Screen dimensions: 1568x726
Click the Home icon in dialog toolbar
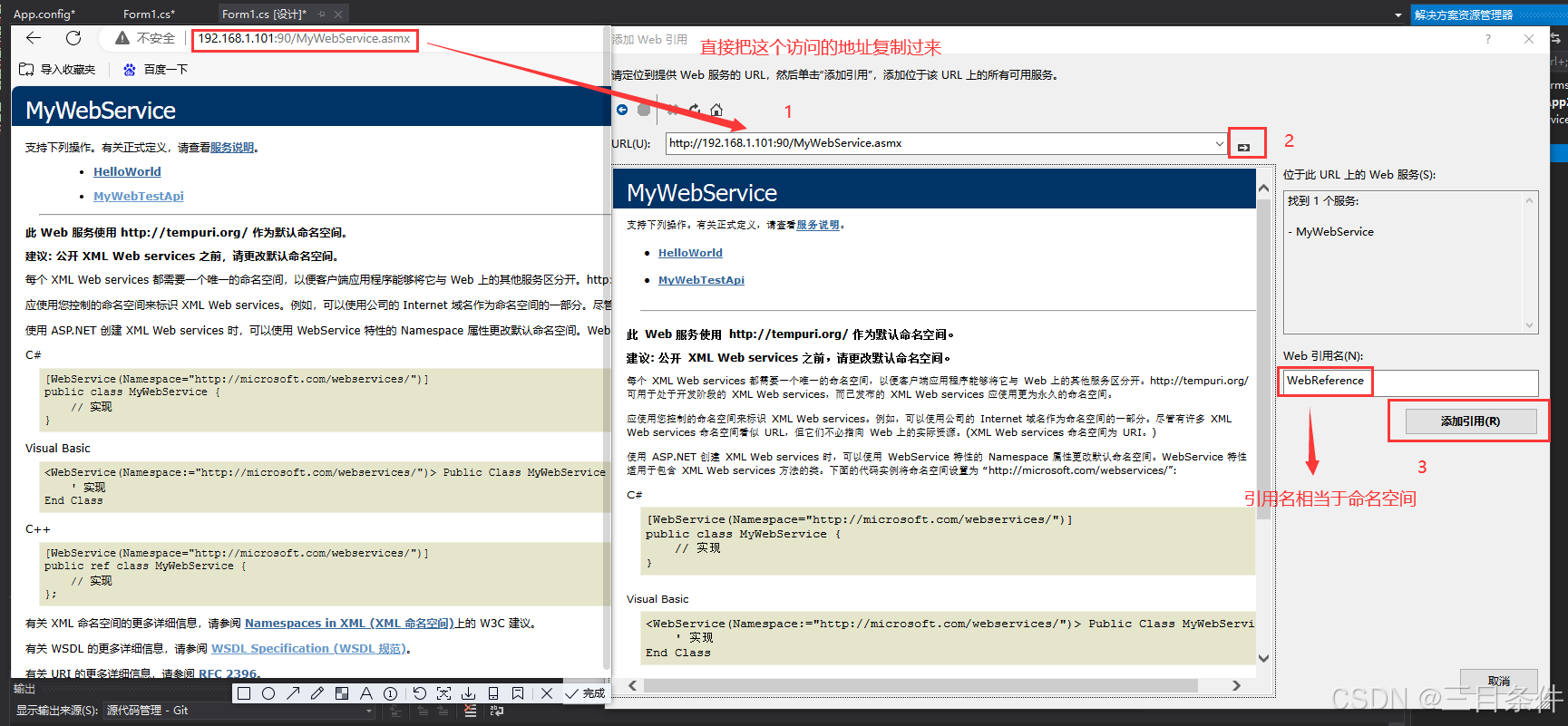(716, 110)
